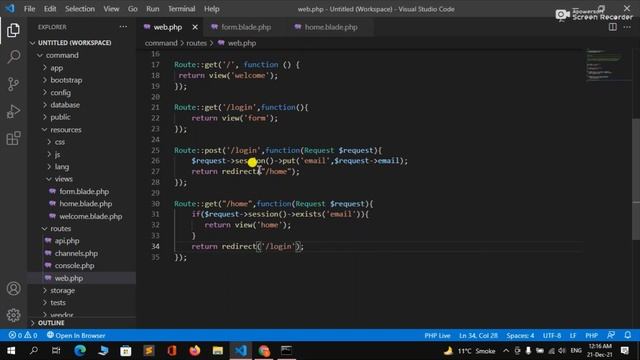Click the feedback icon in status bar

click(x=611, y=335)
